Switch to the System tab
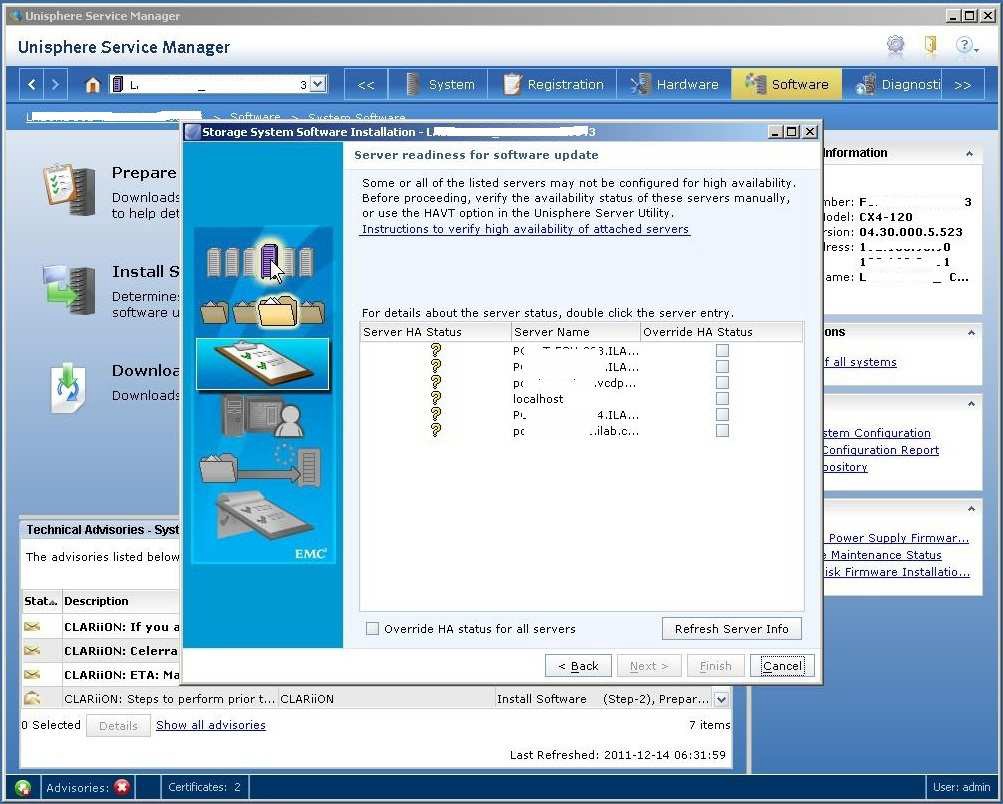 [441, 84]
